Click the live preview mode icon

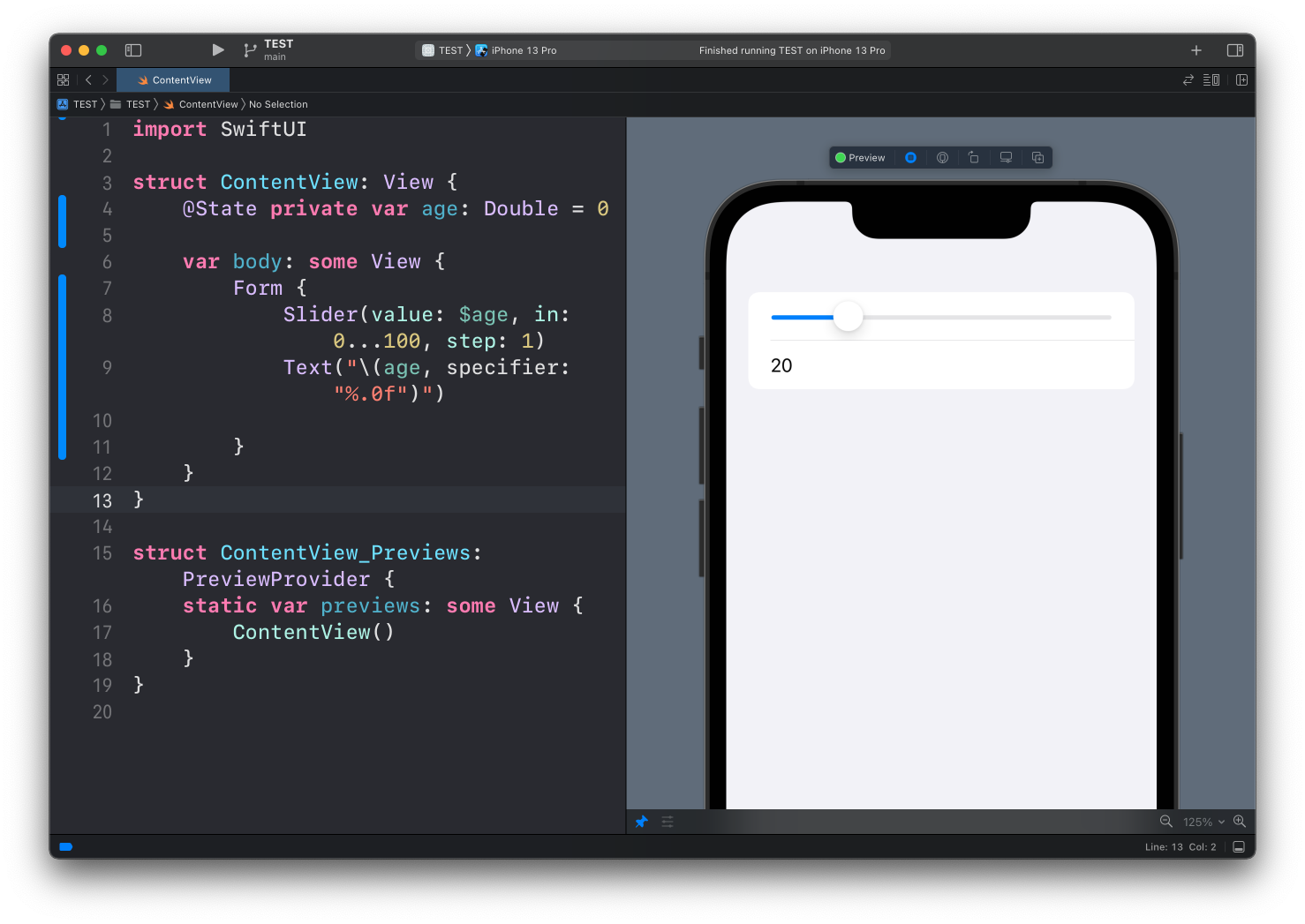(x=910, y=158)
